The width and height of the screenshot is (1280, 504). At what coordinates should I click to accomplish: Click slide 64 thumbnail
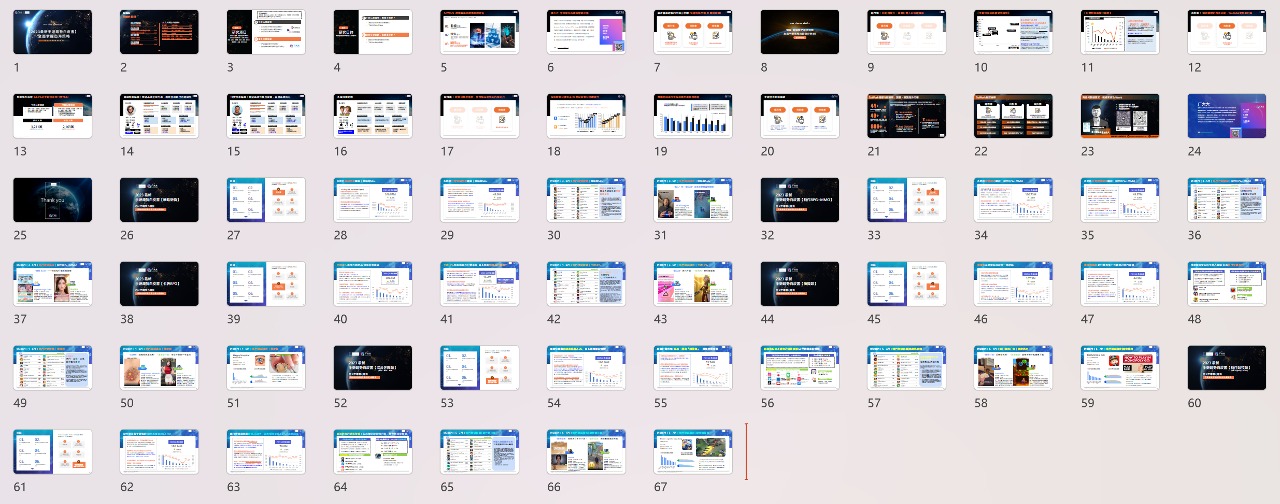pyautogui.click(x=373, y=452)
